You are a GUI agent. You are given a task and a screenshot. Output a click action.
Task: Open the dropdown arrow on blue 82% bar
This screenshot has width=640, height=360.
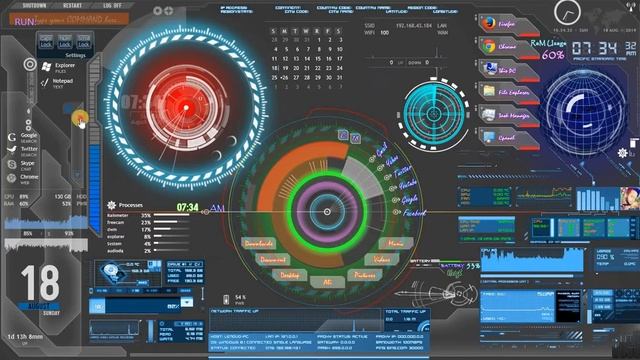tap(187, 302)
